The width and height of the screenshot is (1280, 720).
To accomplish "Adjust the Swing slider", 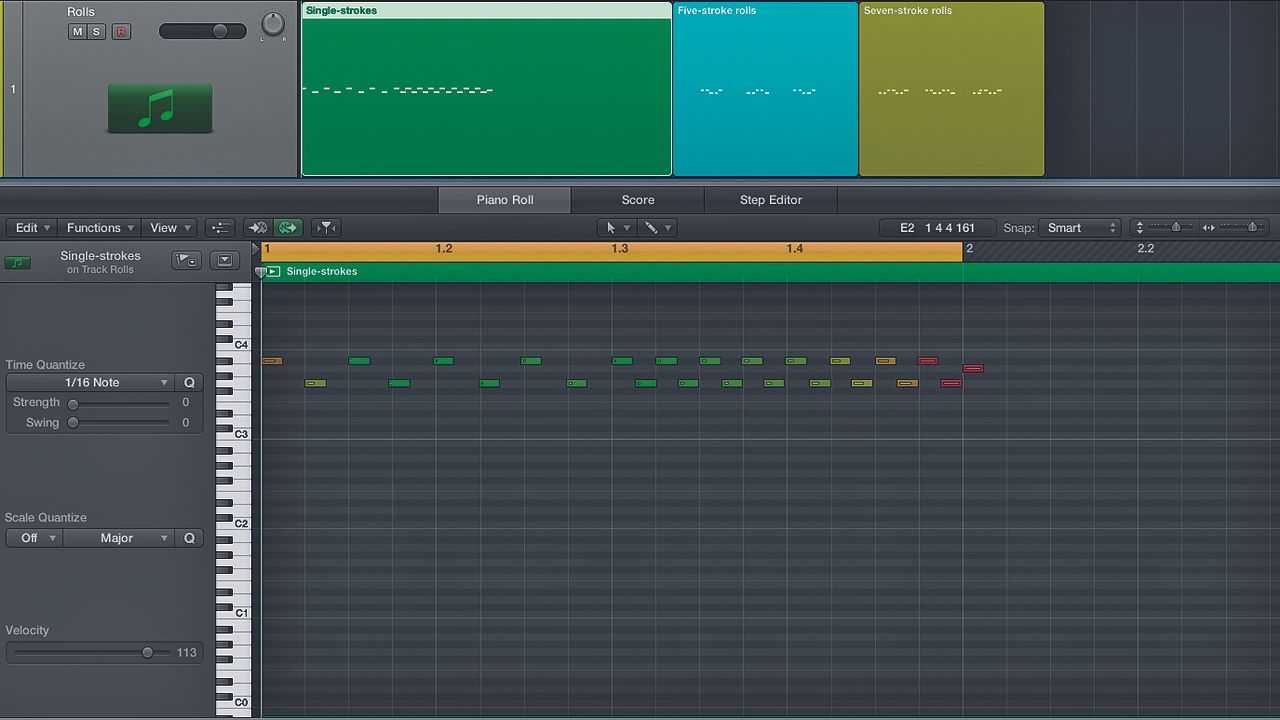I will 119,424.
